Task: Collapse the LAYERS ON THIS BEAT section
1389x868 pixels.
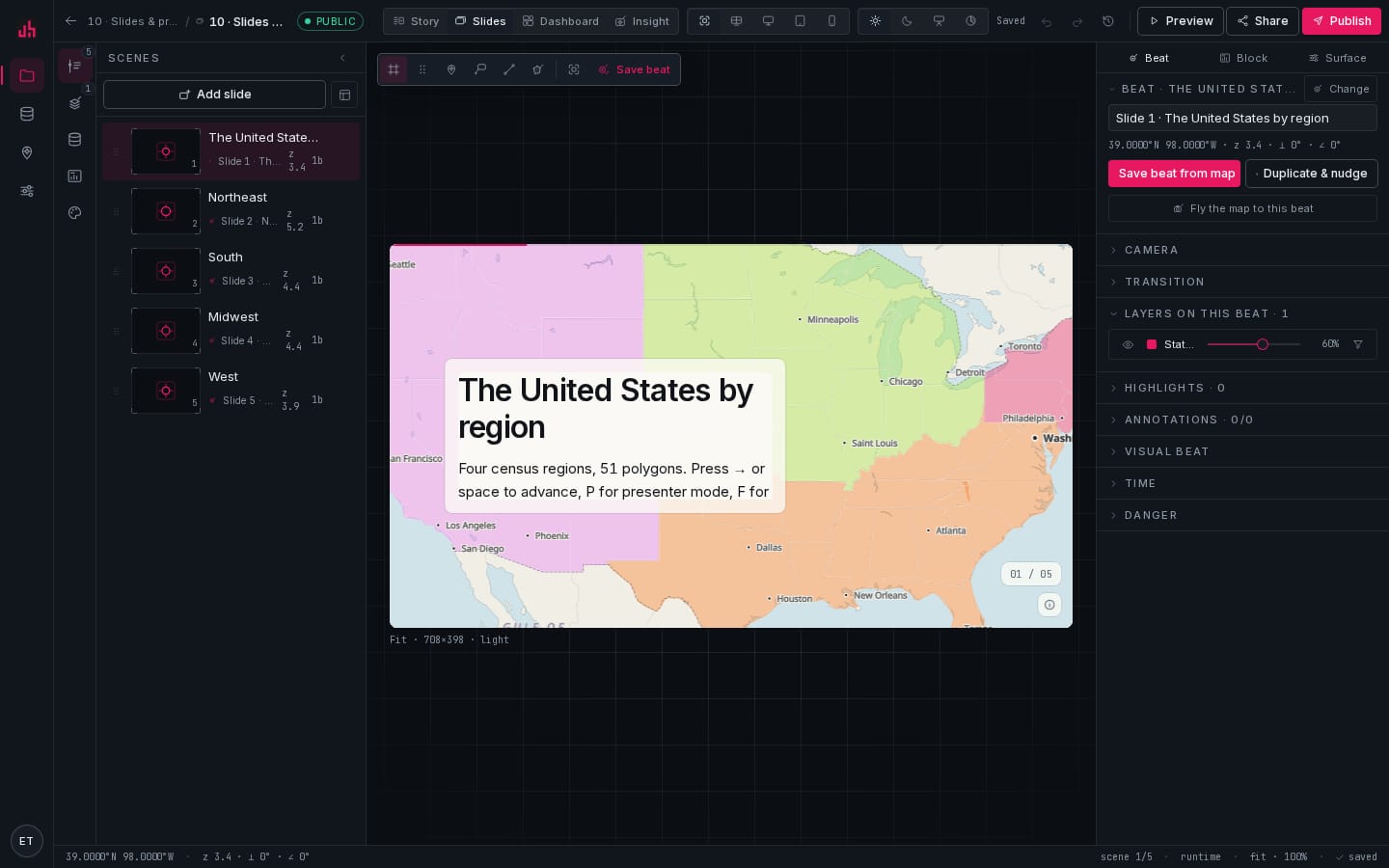Action: (x=1242, y=313)
